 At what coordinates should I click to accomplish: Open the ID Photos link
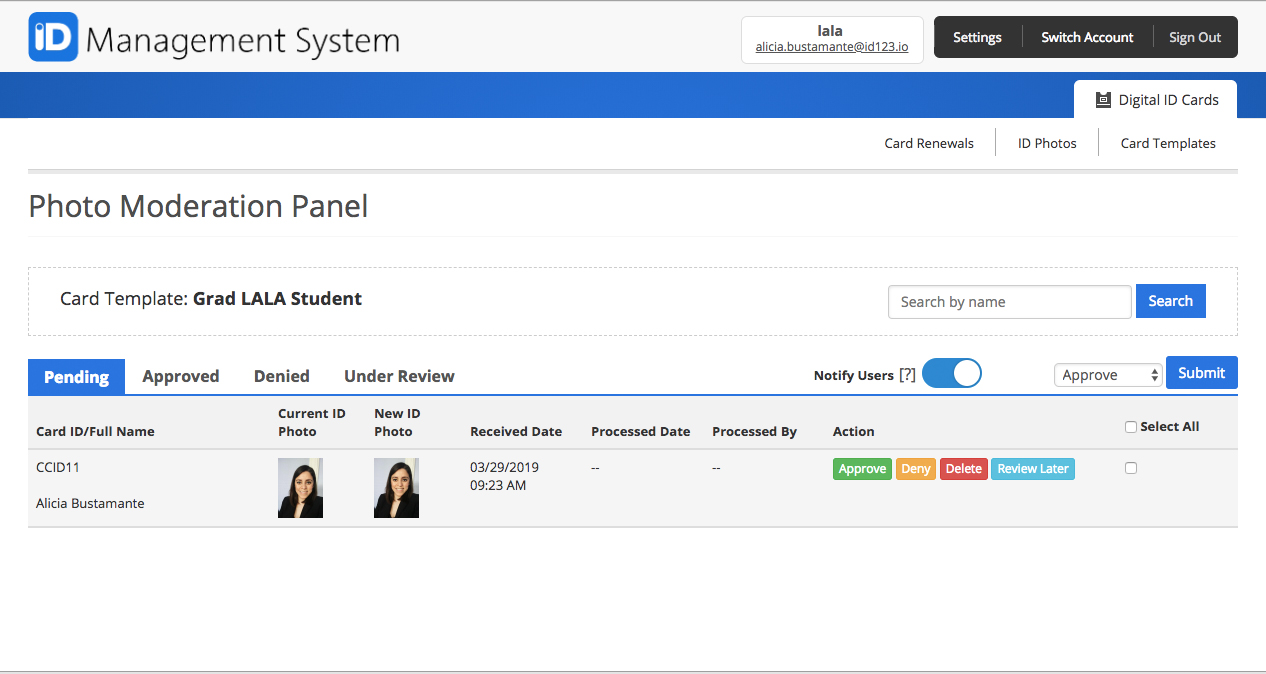click(x=1047, y=143)
